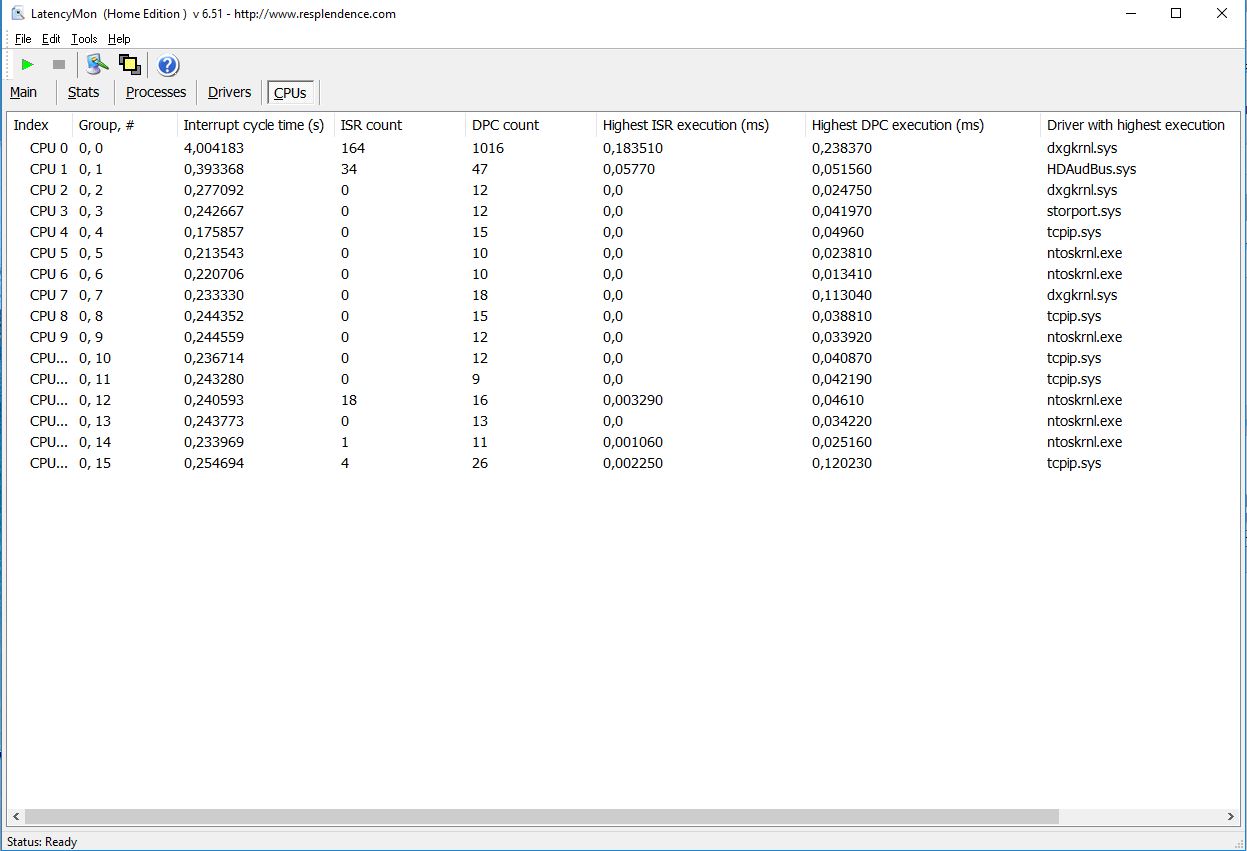Screen dimensions: 1247x851
Task: Click the gray stop monitoring icon
Action: 59,65
